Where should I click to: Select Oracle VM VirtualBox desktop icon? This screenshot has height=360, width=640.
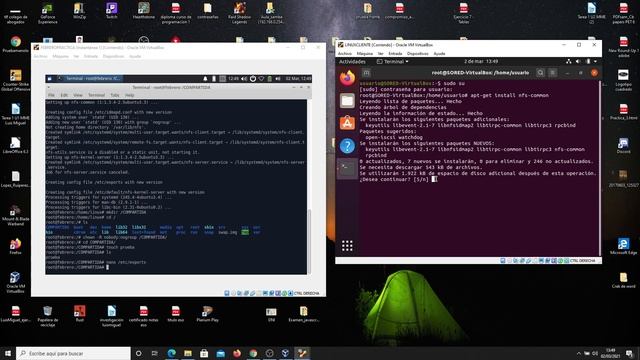click(x=16, y=282)
